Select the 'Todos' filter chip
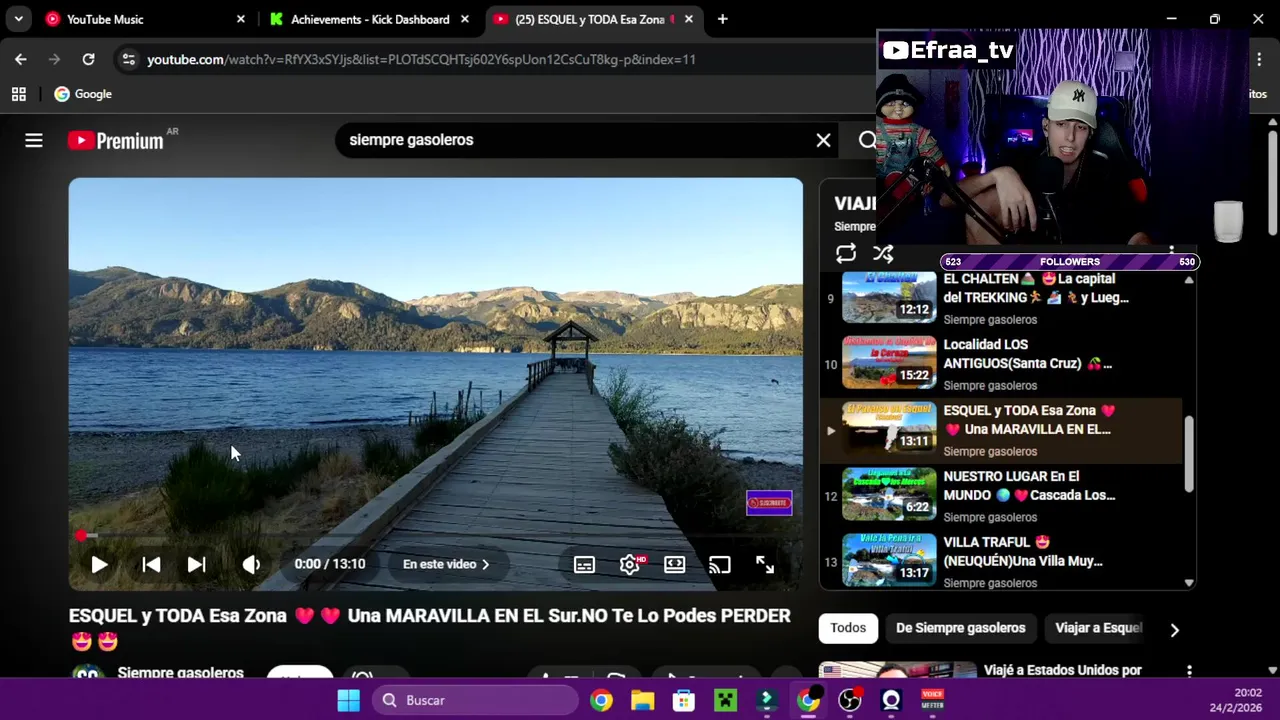The height and width of the screenshot is (720, 1280). click(848, 628)
